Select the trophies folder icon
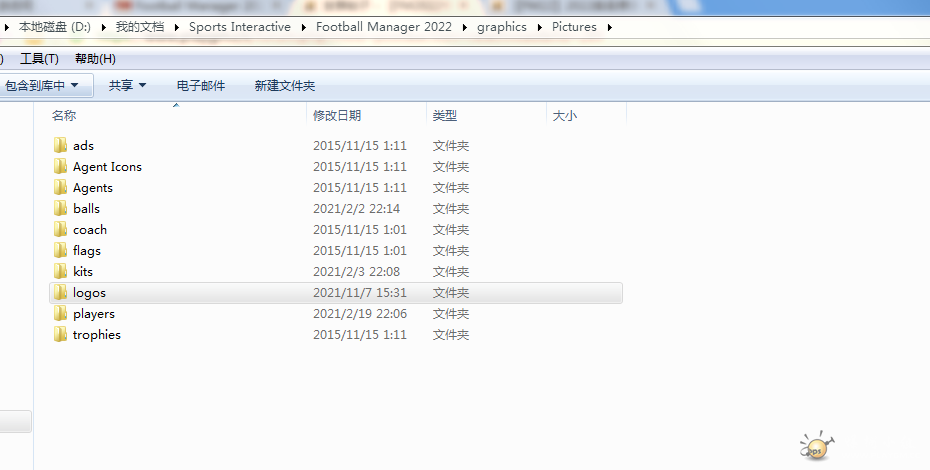Viewport: 930px width, 470px height. (60, 334)
